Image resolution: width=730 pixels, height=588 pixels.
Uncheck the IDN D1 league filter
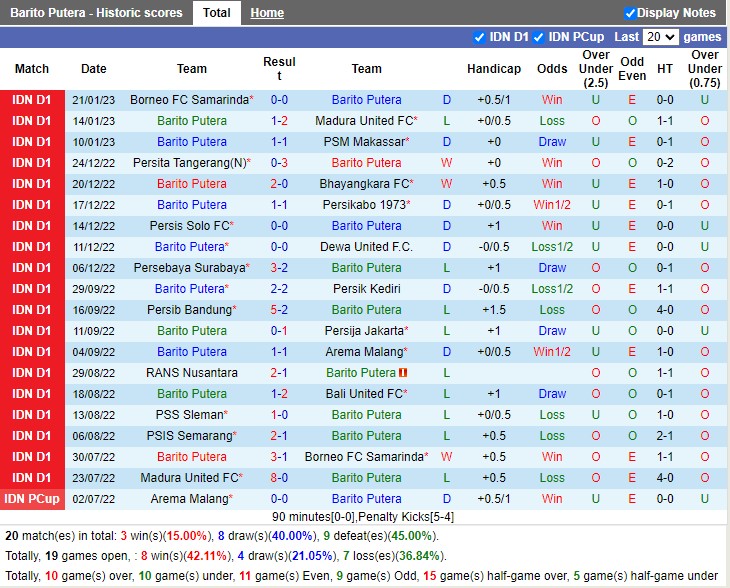(479, 37)
